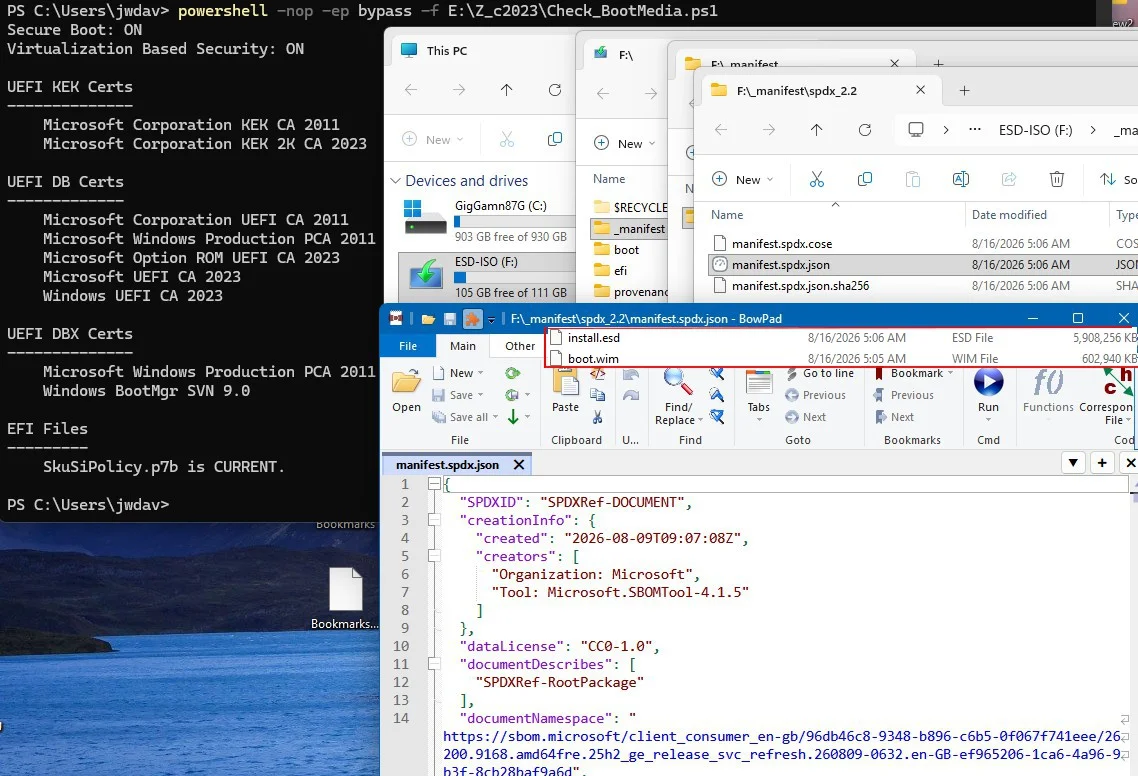Add a new tab in spdx_2.2 Explorer window
1138x776 pixels.
click(x=964, y=91)
